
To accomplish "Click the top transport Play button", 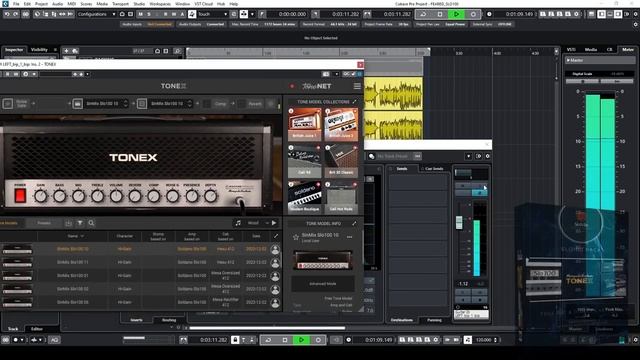I will click(x=456, y=14).
